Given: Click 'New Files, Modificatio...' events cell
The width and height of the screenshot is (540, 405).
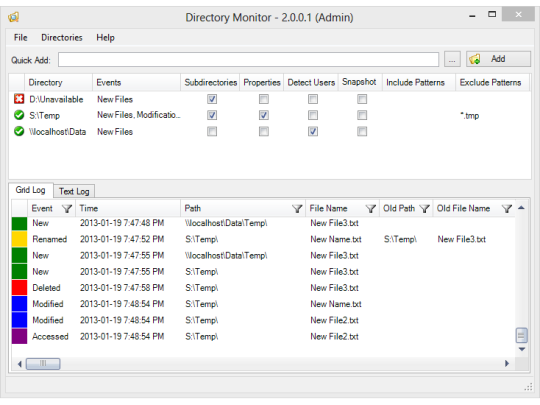Looking at the screenshot, I should pos(138,115).
